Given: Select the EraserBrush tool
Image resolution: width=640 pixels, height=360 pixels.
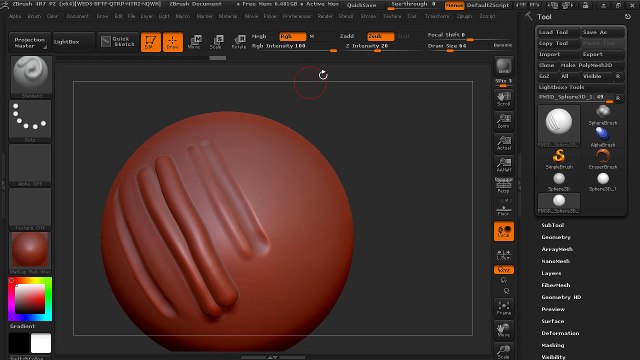Looking at the screenshot, I should 603,159.
